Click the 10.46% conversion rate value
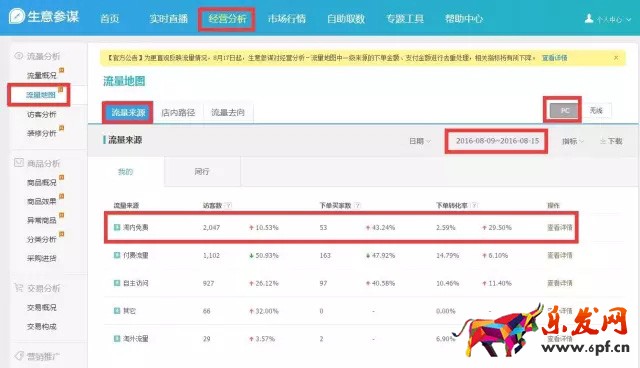This screenshot has width=640, height=368. [448, 283]
